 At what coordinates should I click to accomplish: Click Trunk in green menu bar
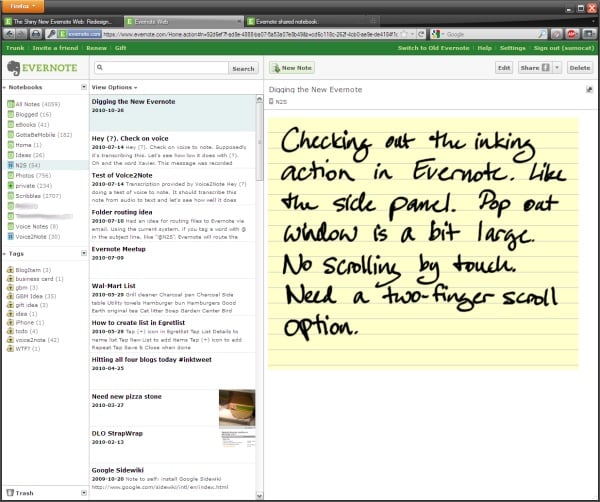15,48
